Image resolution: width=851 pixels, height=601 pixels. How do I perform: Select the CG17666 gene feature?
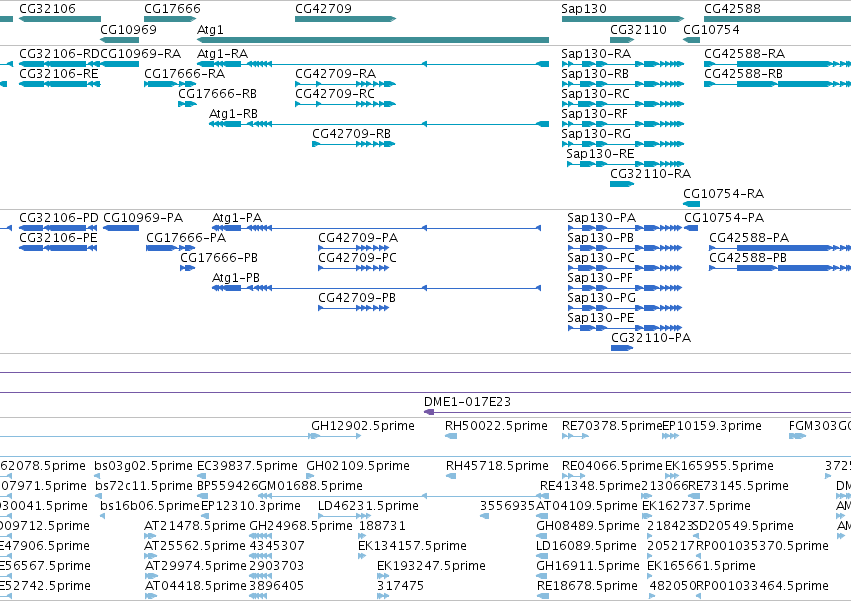point(170,19)
